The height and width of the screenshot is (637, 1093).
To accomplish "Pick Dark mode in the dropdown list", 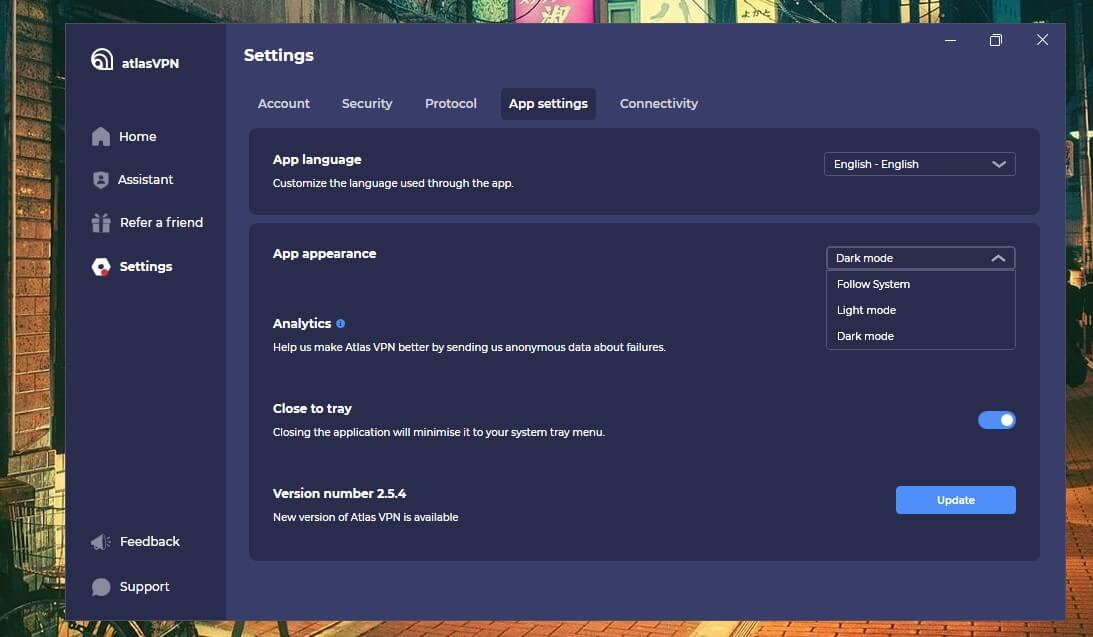I will point(920,336).
